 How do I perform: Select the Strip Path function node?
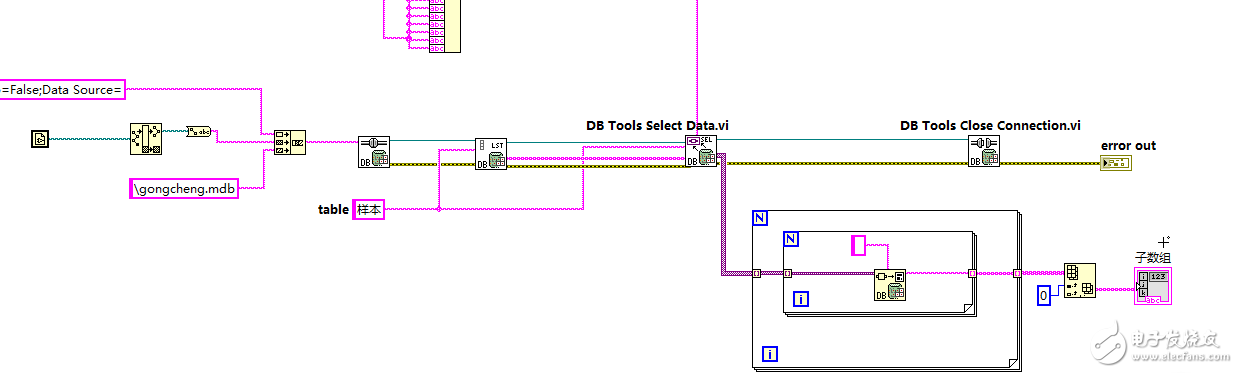[x=146, y=139]
